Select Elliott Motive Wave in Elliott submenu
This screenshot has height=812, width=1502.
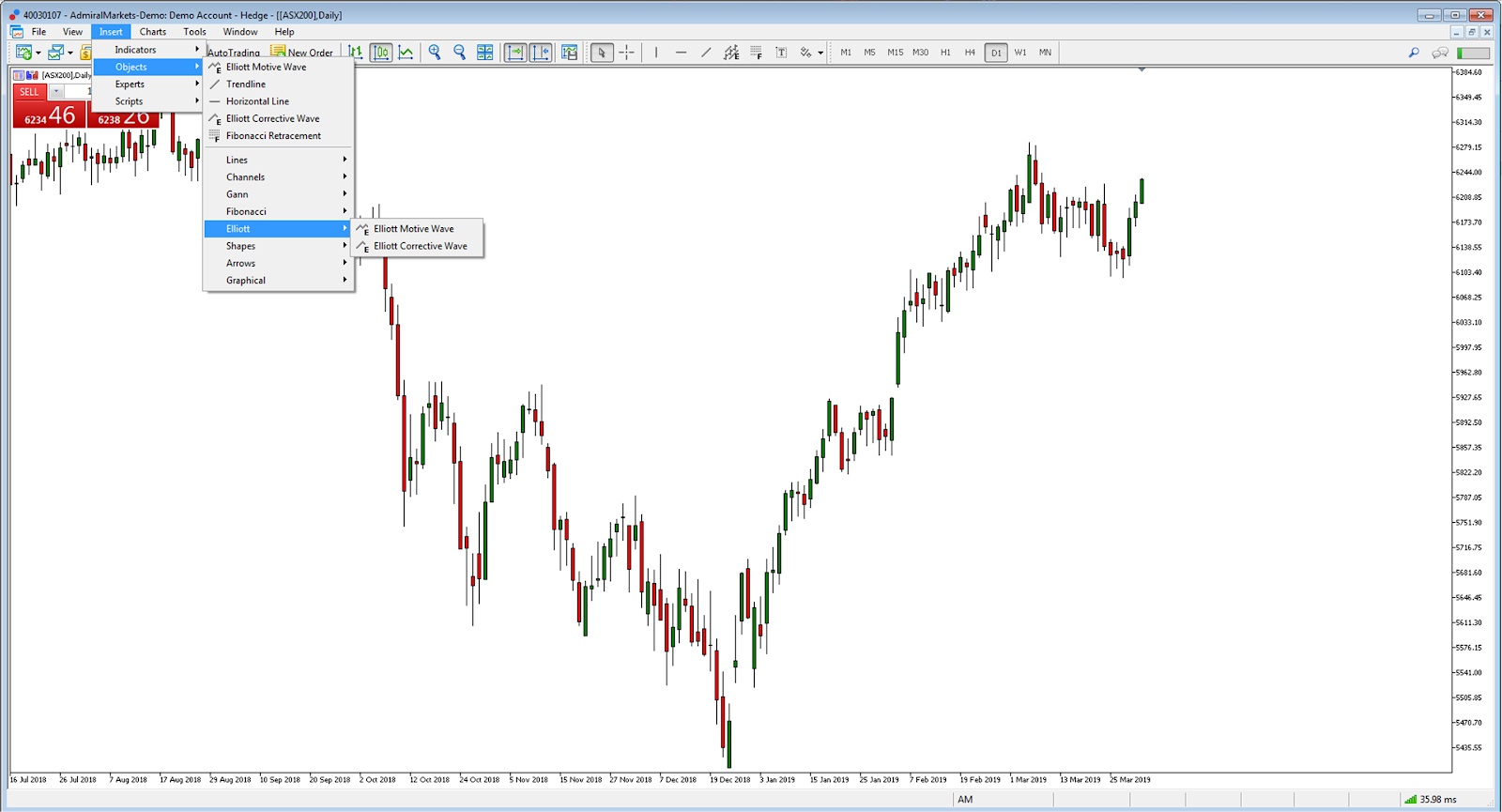click(417, 229)
